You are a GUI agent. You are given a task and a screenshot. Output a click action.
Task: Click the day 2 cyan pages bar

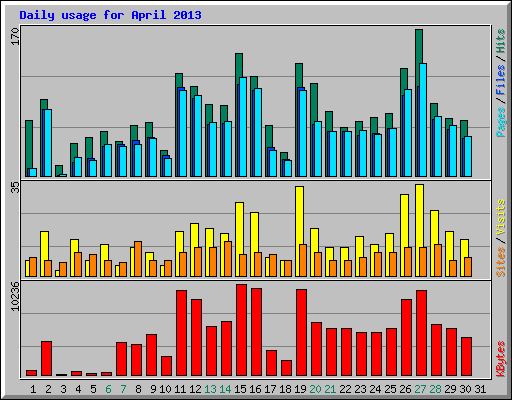tap(48, 143)
